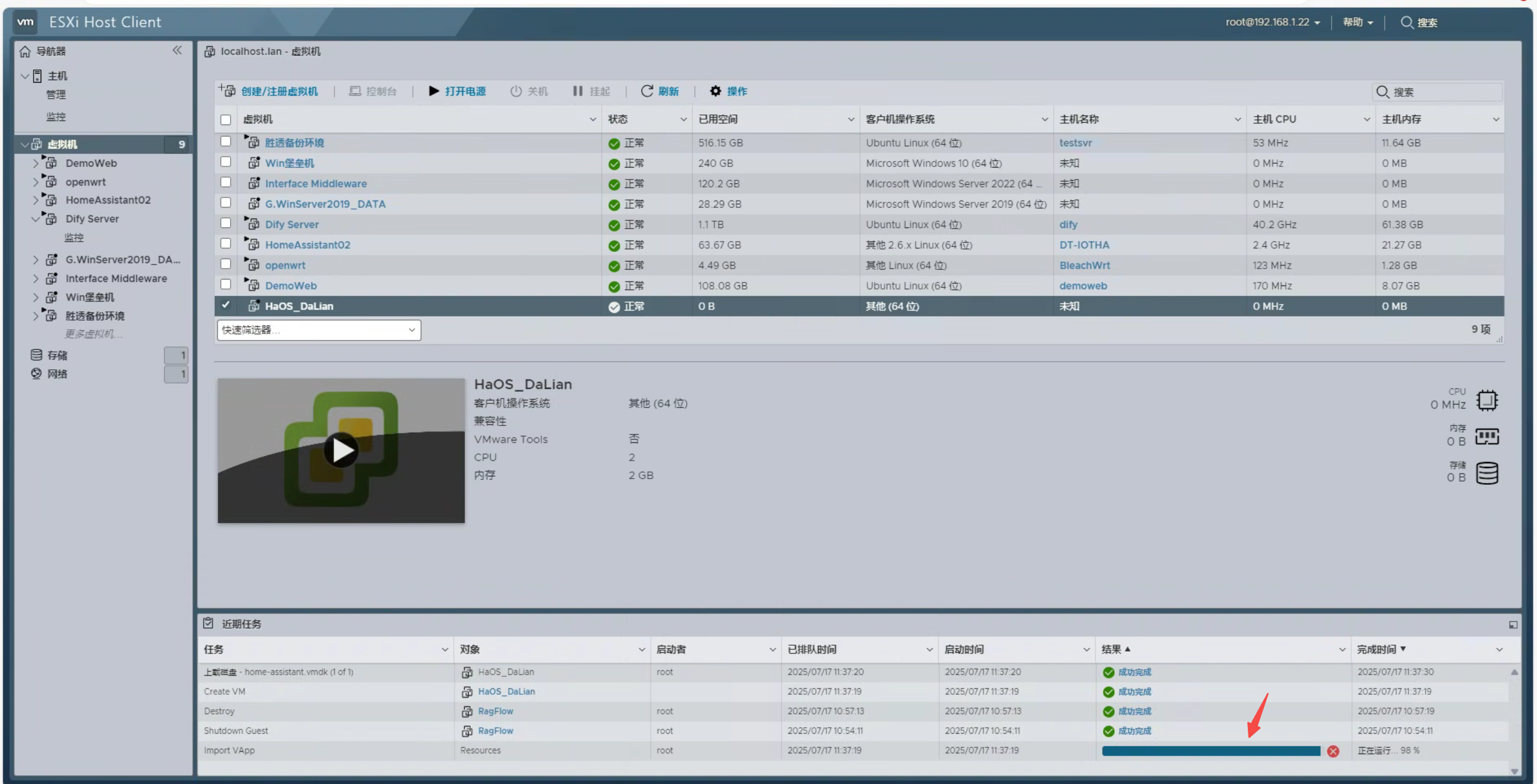Toggle the select-all VMs header checkbox
This screenshot has width=1537, height=784.
(x=226, y=119)
